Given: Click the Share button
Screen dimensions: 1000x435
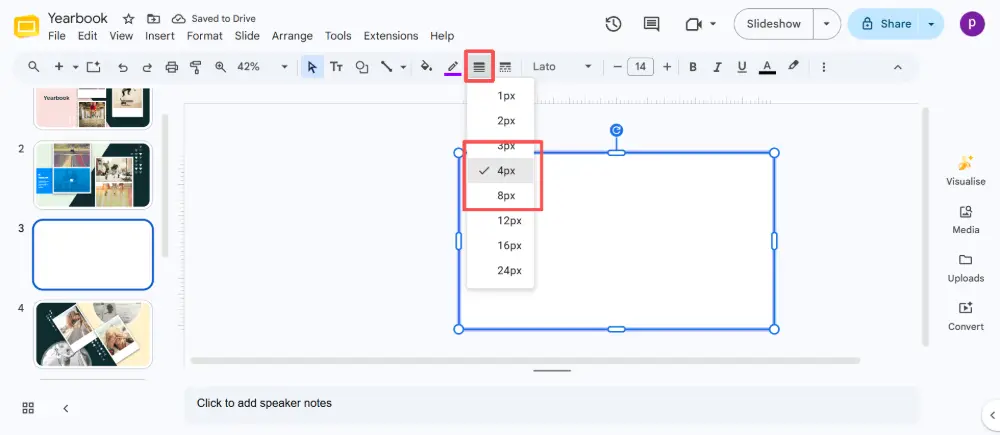Looking at the screenshot, I should 884,24.
